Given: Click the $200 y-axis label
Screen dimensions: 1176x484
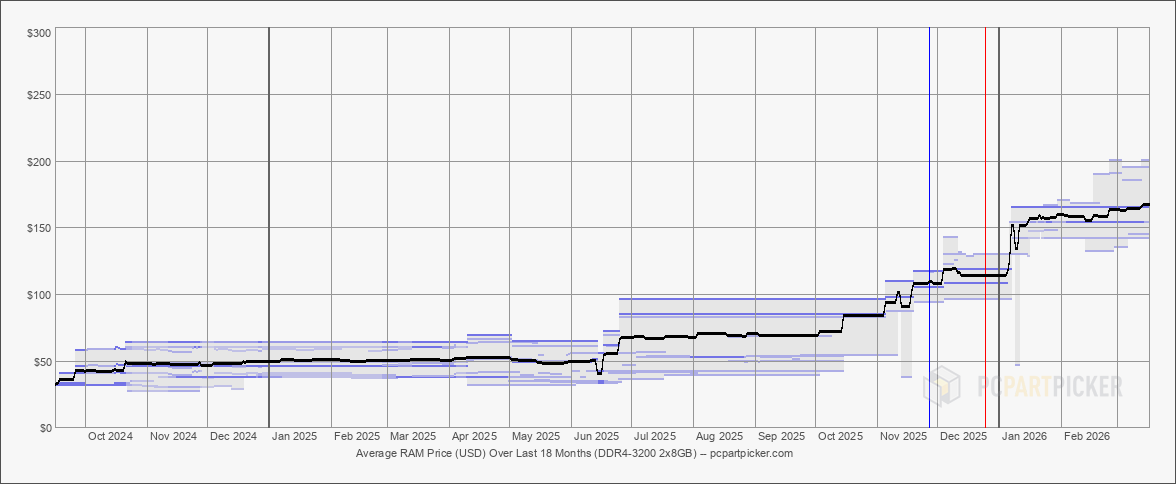Looking at the screenshot, I should 41,162.
